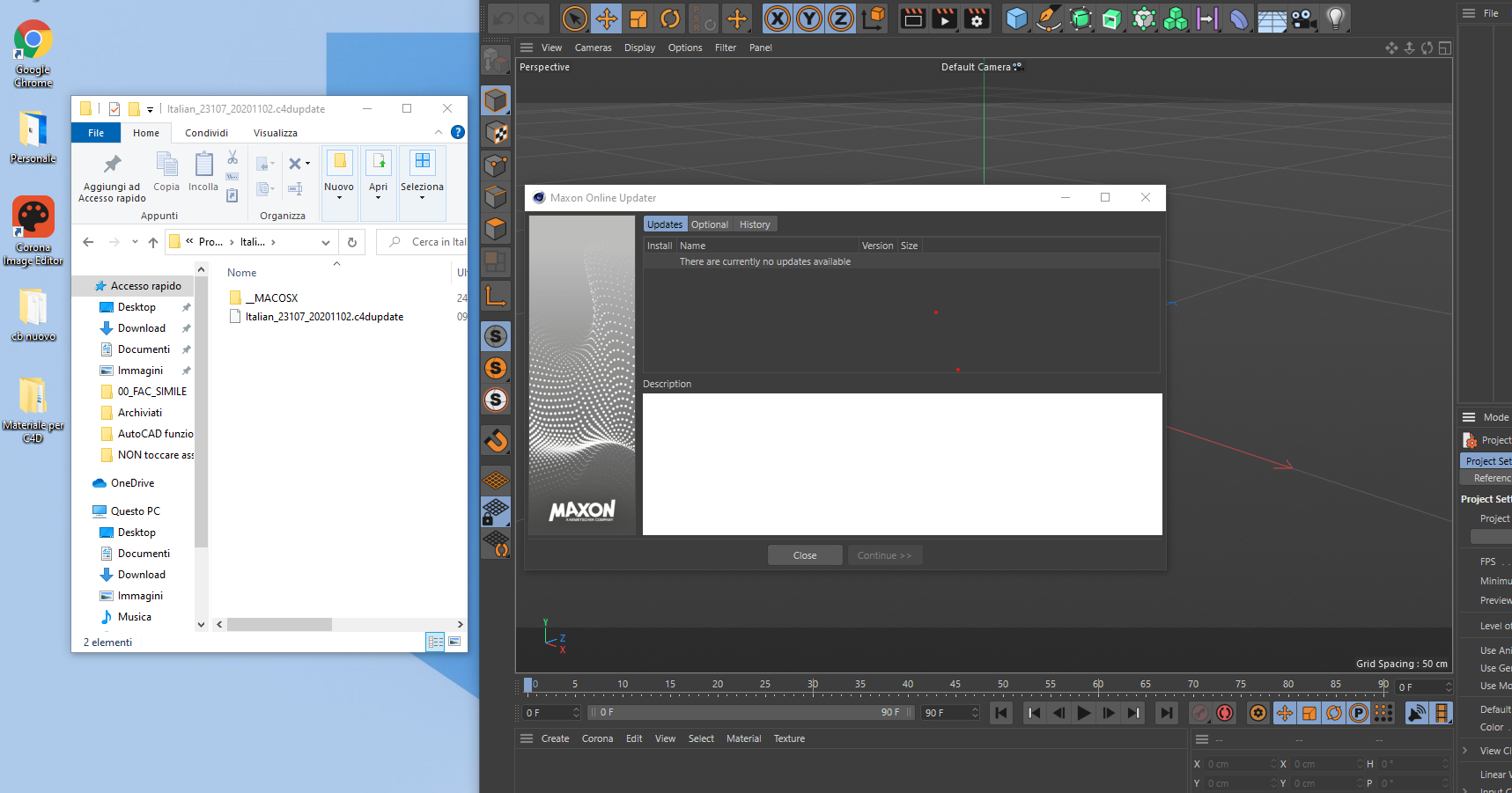Click the Explorer horizontal scrollbar

pos(279,624)
